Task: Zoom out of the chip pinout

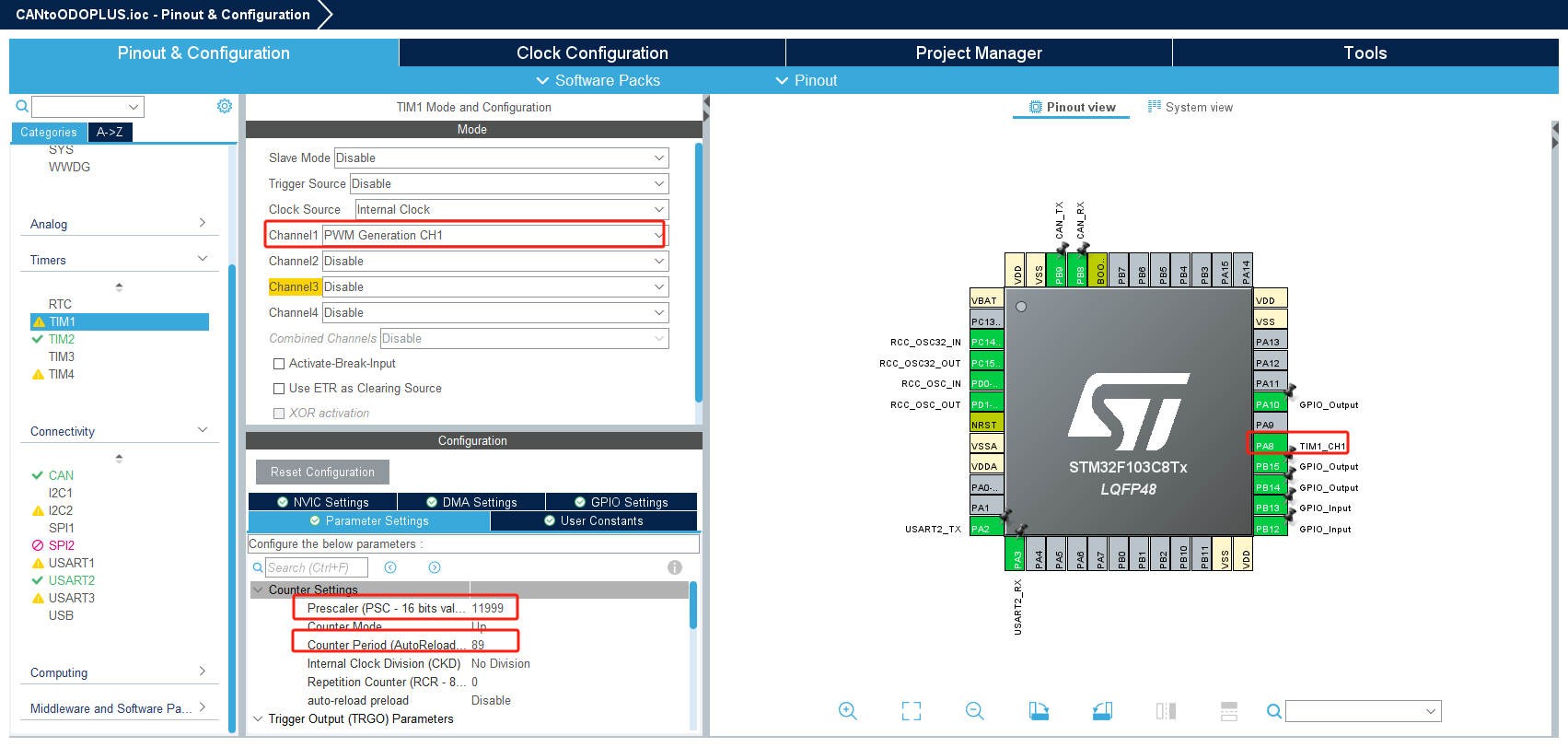Action: (x=975, y=711)
